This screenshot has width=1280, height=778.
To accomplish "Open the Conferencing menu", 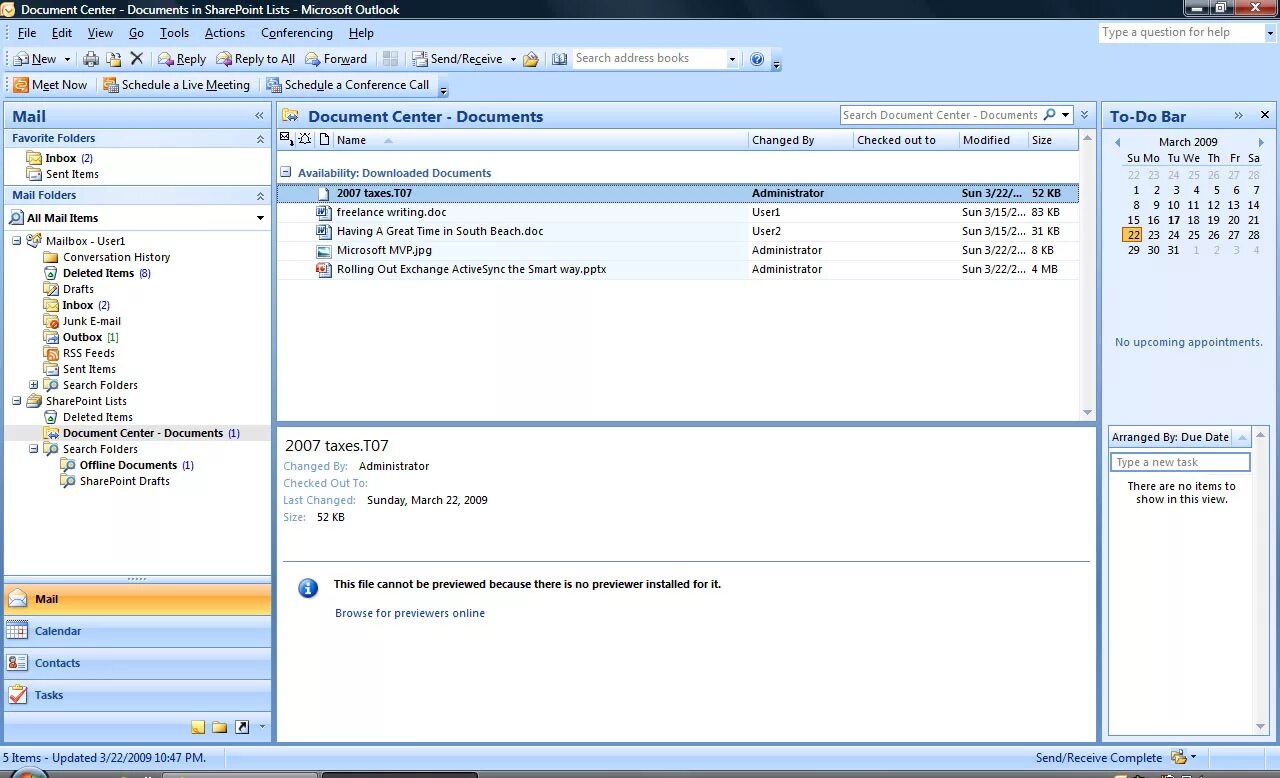I will (297, 33).
